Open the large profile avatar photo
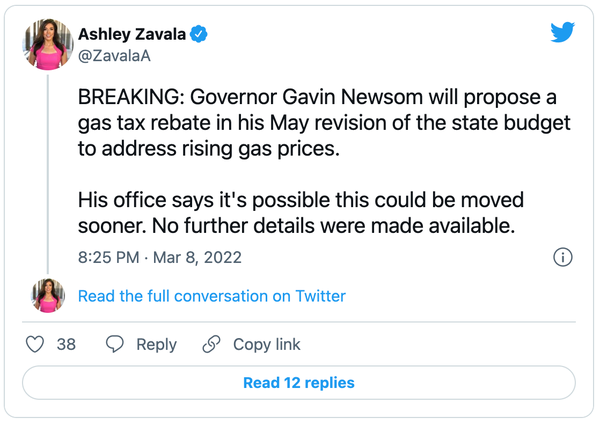This screenshot has height=425, width=600. pyautogui.click(x=48, y=44)
